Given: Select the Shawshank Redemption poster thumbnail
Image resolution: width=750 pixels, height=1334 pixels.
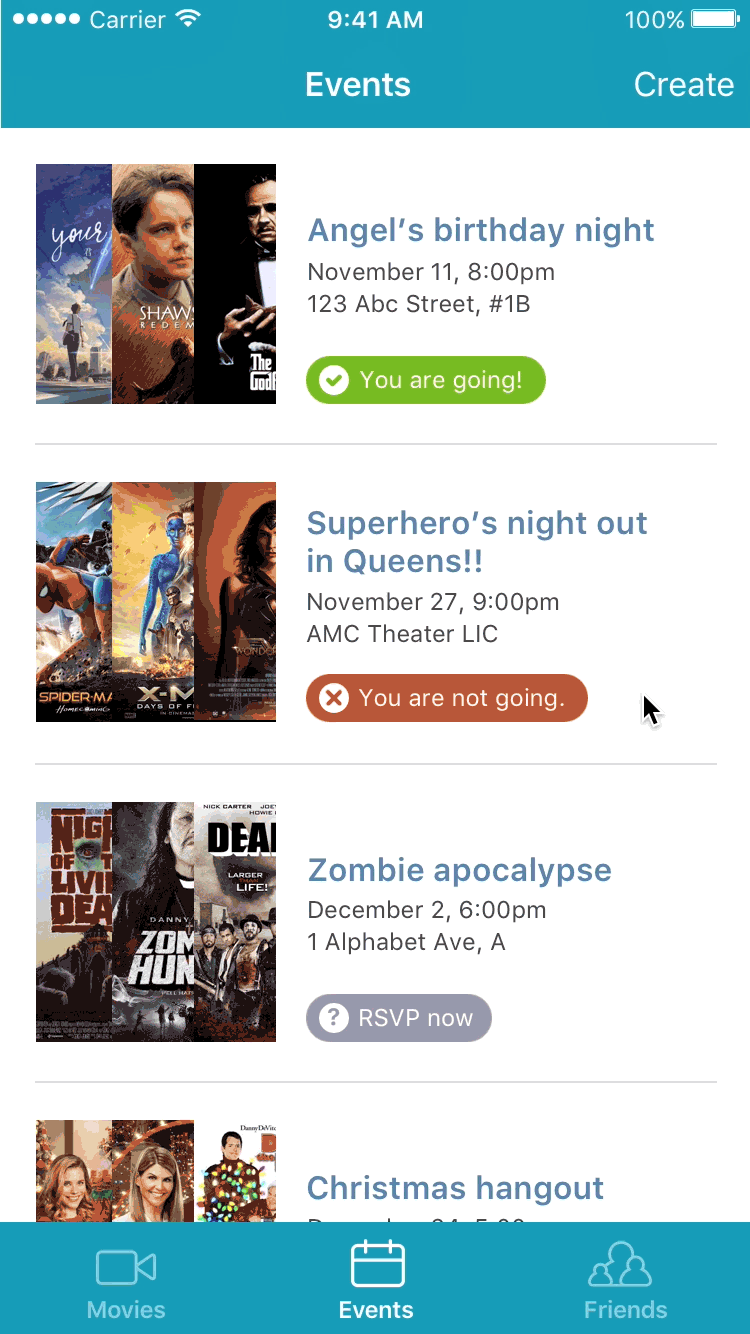Looking at the screenshot, I should [x=153, y=284].
